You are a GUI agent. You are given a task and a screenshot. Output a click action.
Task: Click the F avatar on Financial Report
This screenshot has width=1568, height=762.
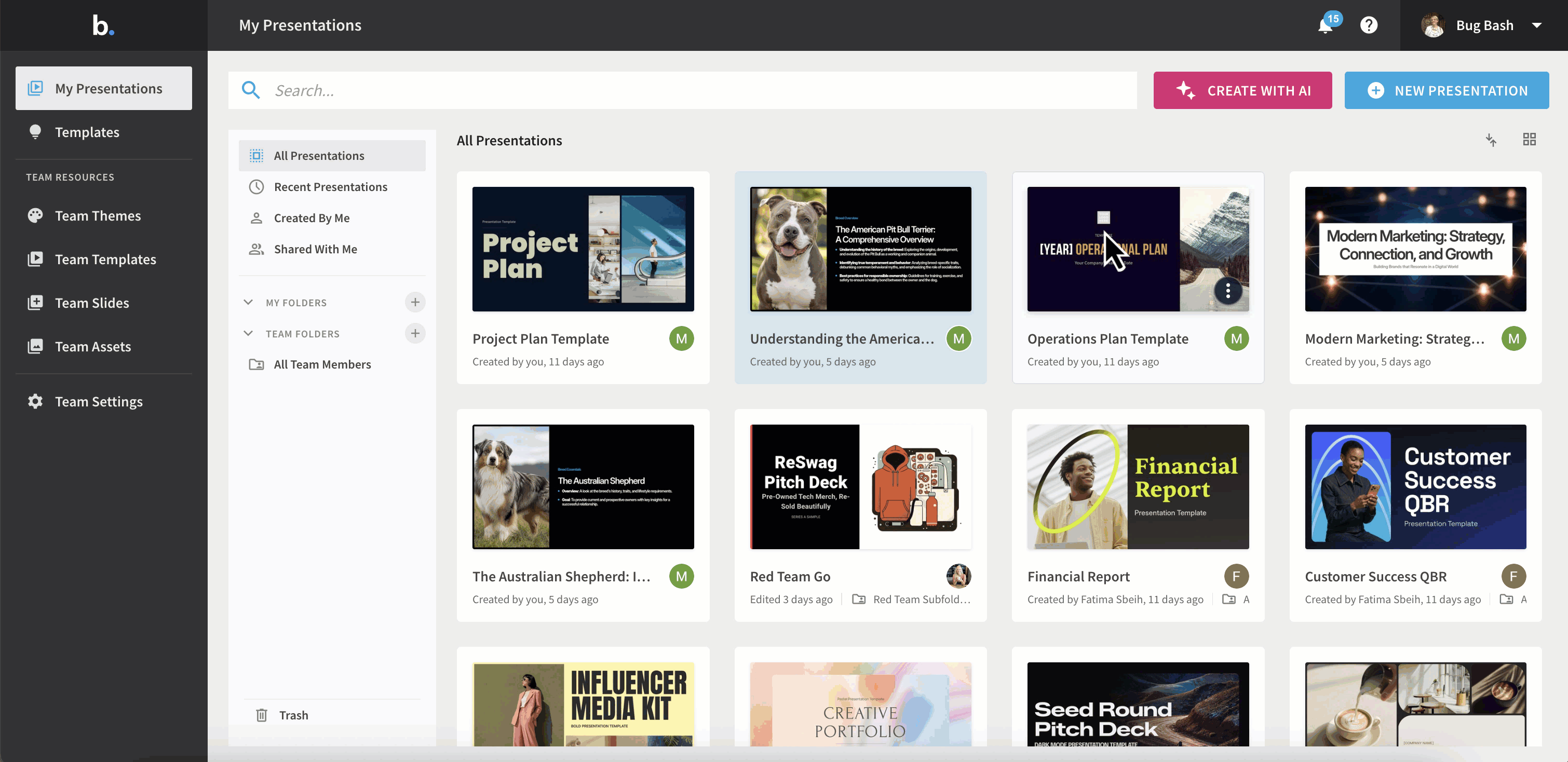coord(1236,576)
